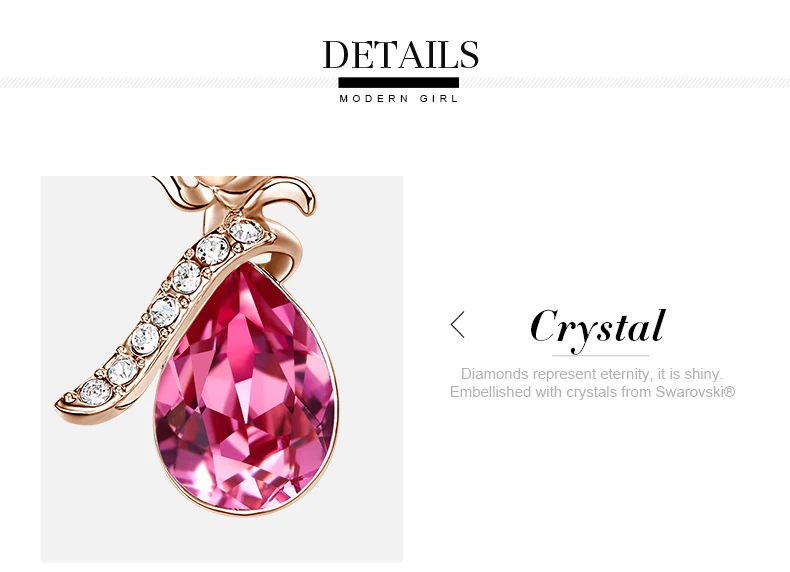This screenshot has width=790, height=572.
Task: Click the Crystal italic heading
Action: click(598, 328)
